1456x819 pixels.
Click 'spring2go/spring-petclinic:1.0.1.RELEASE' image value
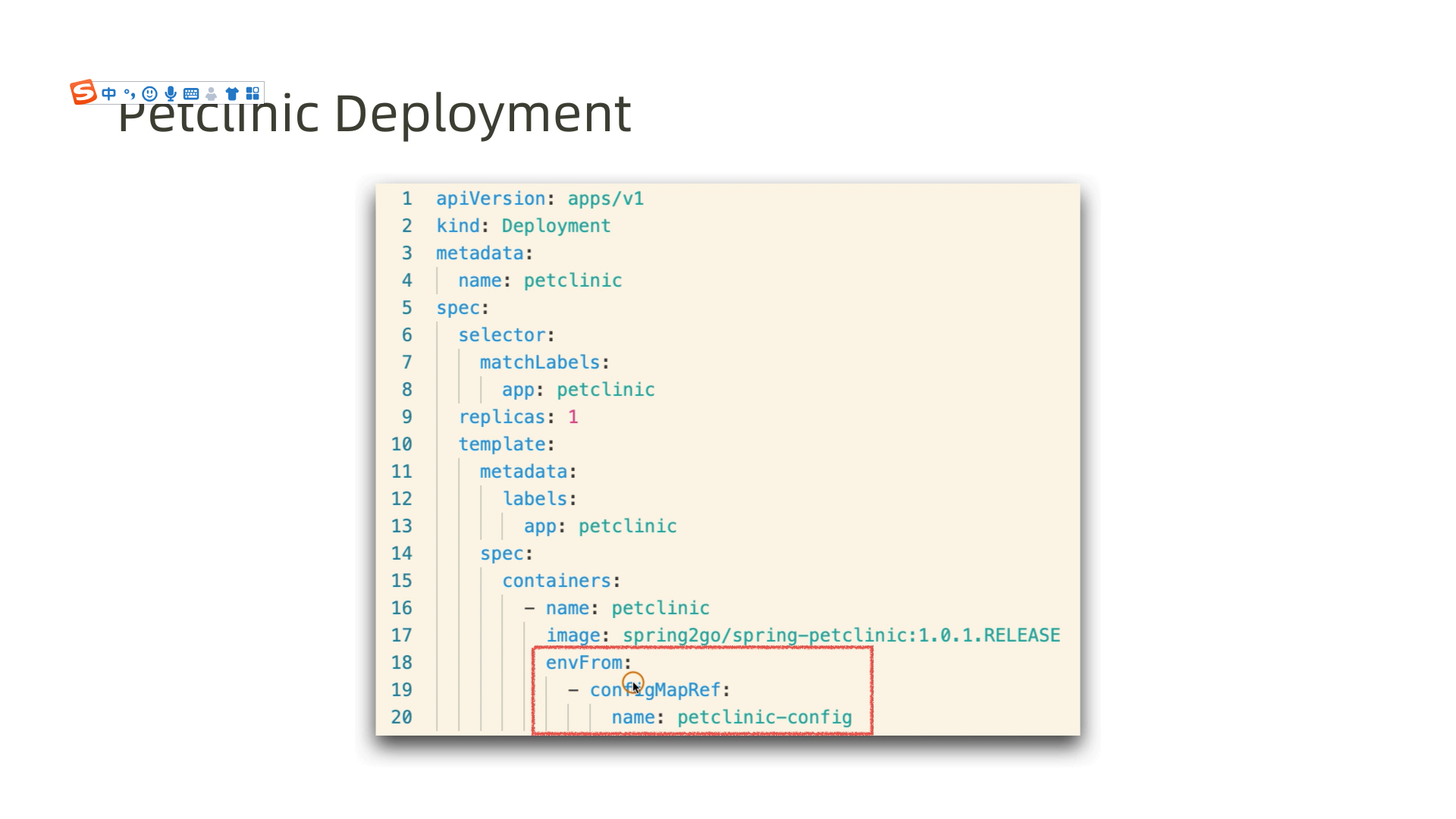pyautogui.click(x=842, y=635)
